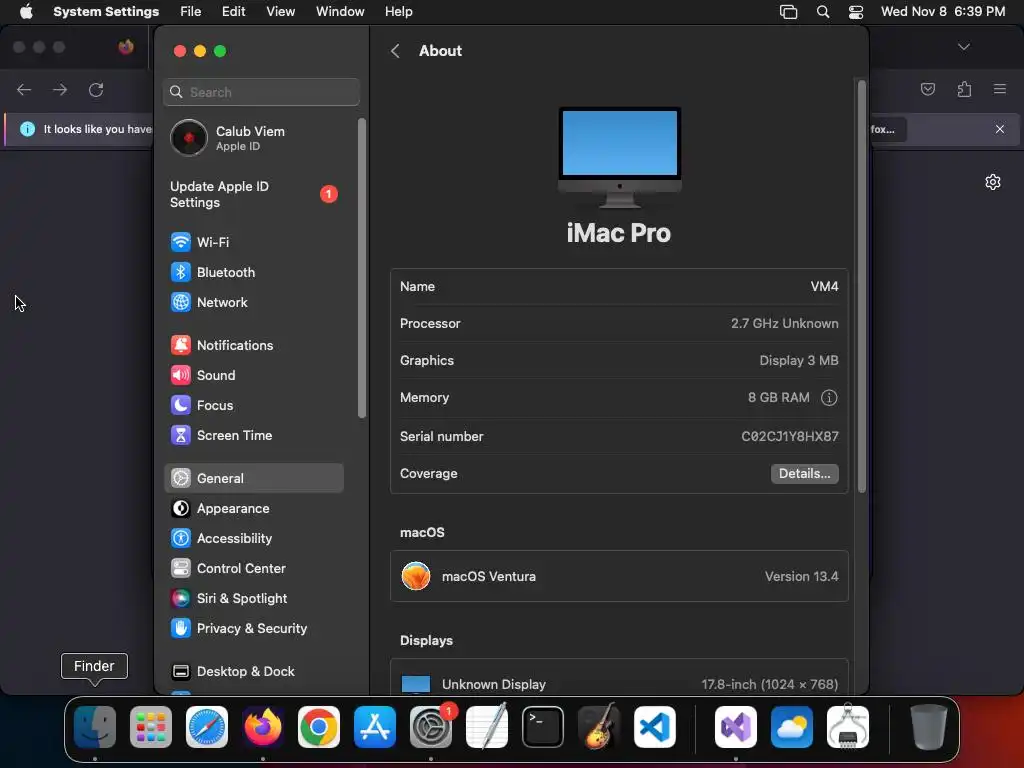Screen dimensions: 1024x768
Task: Open Trash in the Dock
Action: point(929,727)
